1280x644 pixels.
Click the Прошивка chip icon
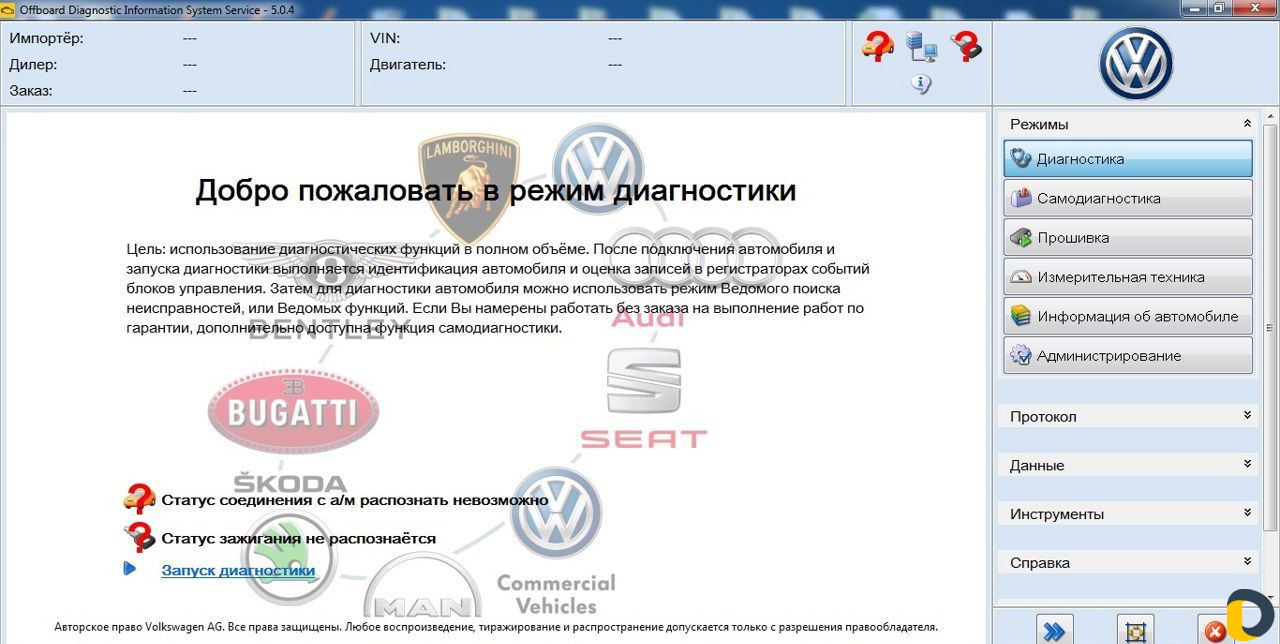(x=1021, y=238)
